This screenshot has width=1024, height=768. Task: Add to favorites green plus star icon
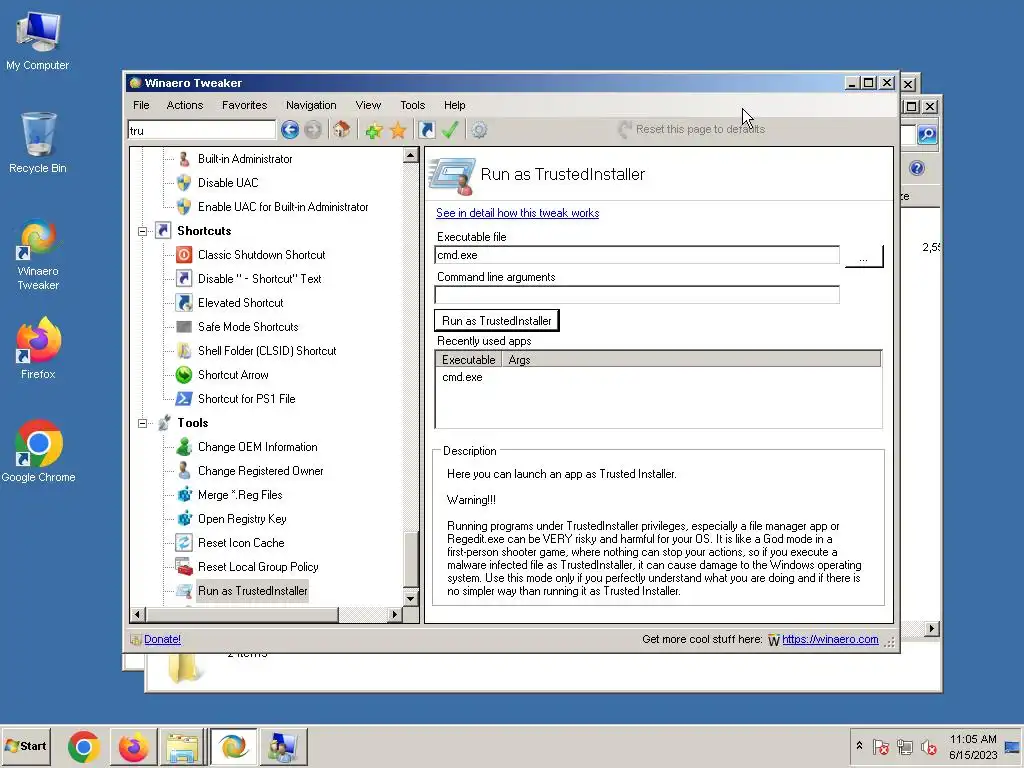click(374, 130)
